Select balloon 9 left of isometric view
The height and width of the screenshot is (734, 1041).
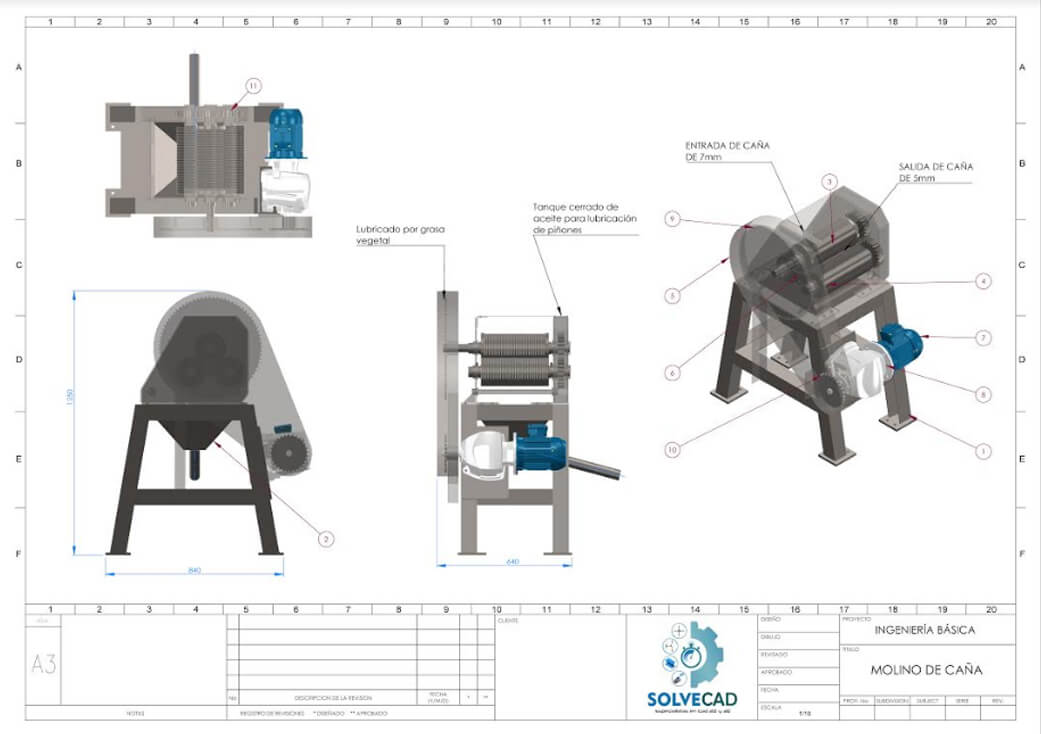coord(672,218)
